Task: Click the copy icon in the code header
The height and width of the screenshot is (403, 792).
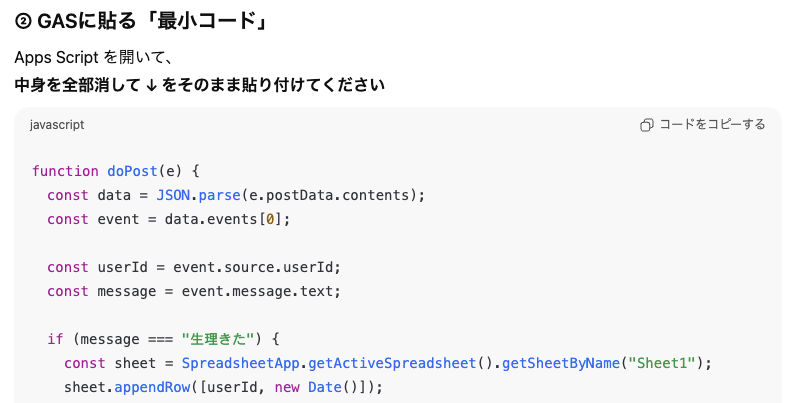Action: coord(647,125)
